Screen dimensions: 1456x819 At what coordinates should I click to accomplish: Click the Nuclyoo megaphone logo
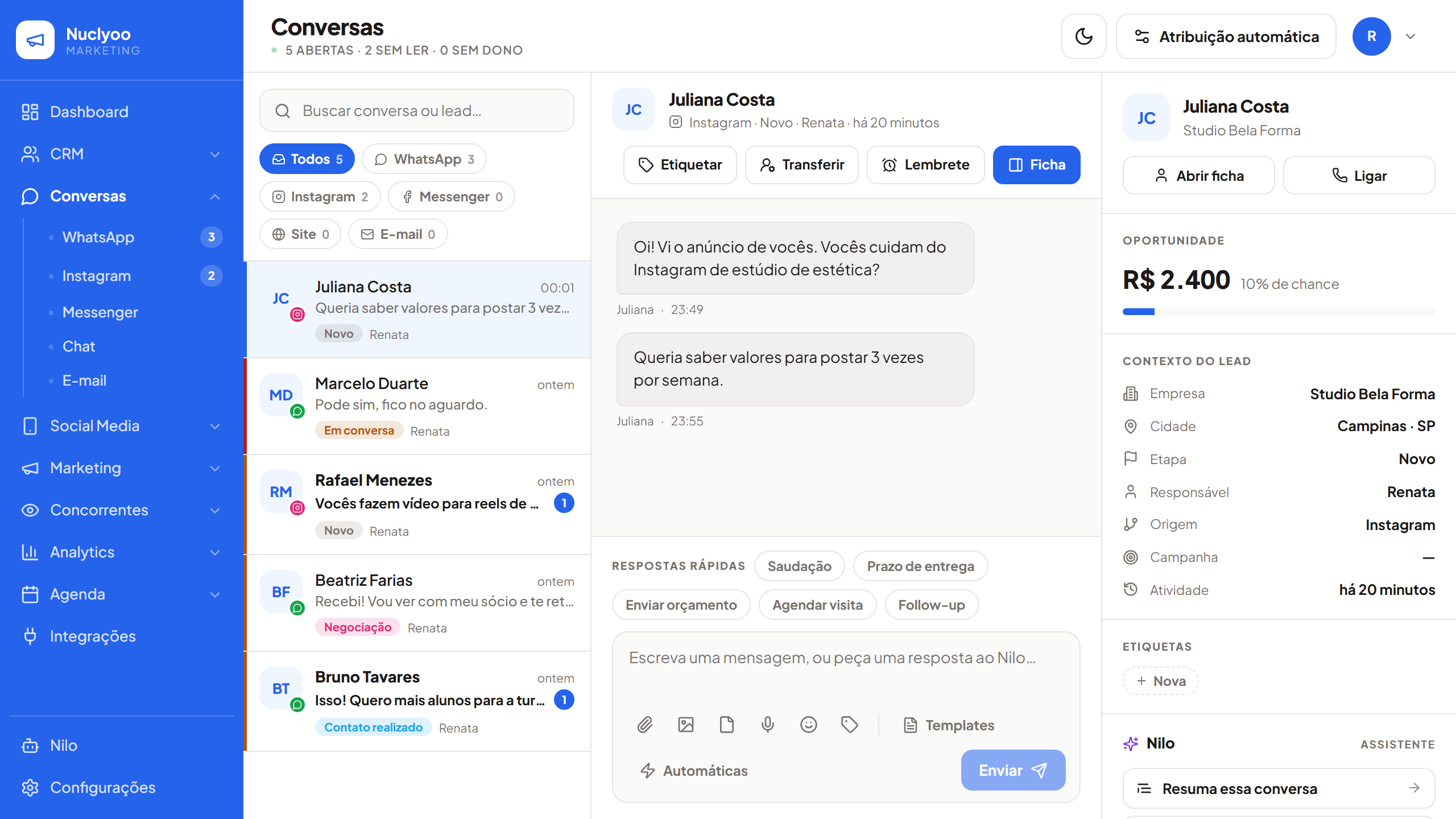click(x=35, y=40)
